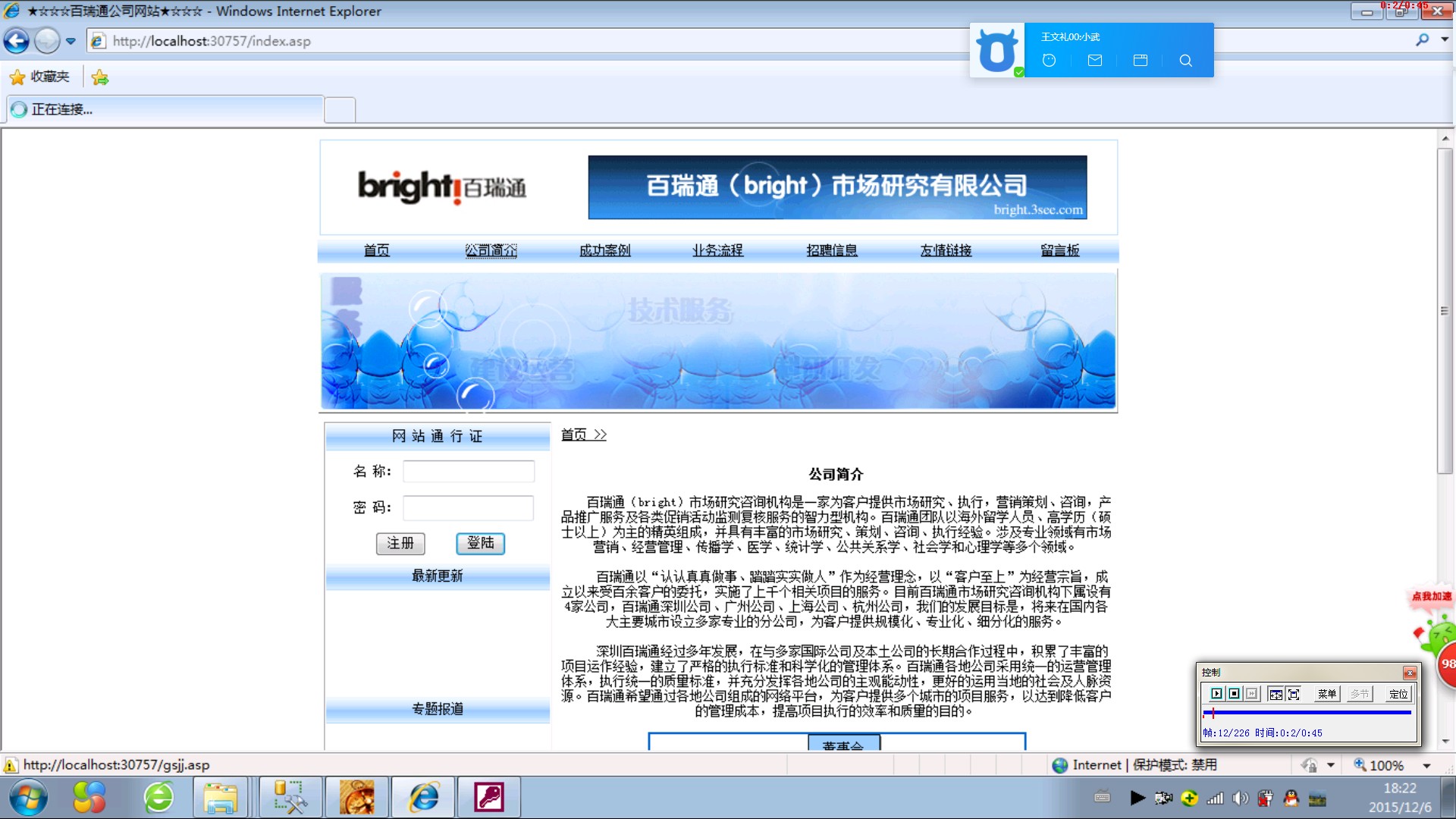Open the Windows Start button

point(28,798)
